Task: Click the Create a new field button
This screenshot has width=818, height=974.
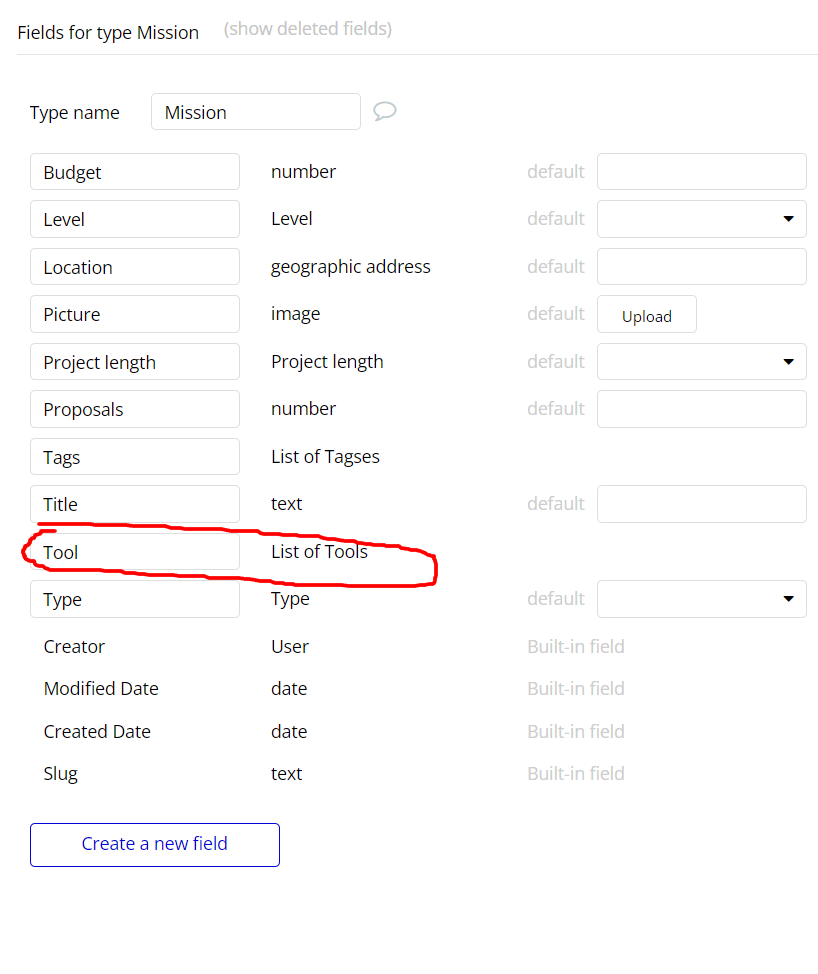Action: (155, 844)
